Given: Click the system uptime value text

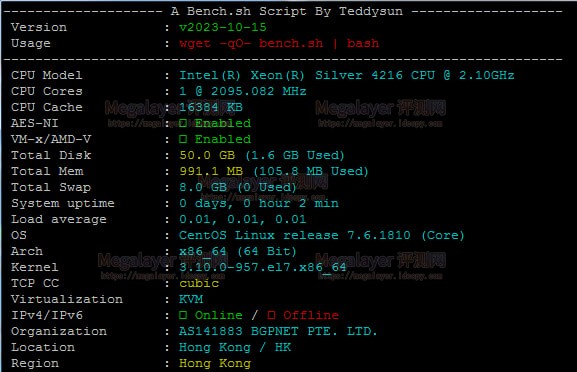Looking at the screenshot, I should [259, 203].
